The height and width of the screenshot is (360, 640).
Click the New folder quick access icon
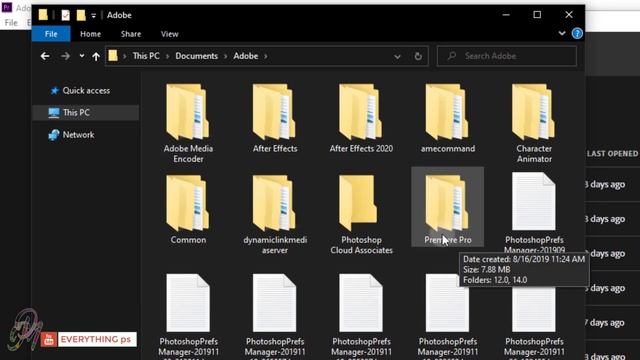coord(81,16)
